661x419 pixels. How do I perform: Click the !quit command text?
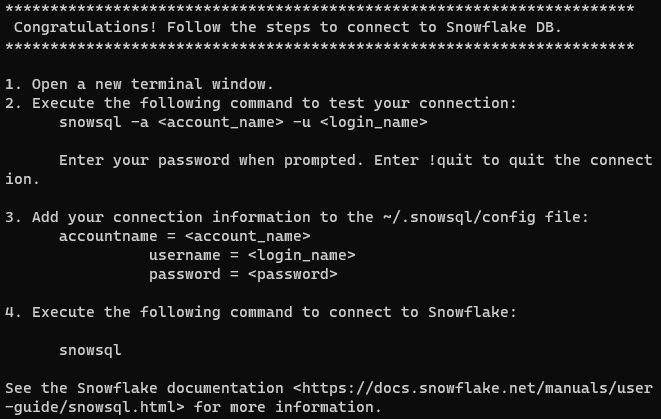[450, 160]
